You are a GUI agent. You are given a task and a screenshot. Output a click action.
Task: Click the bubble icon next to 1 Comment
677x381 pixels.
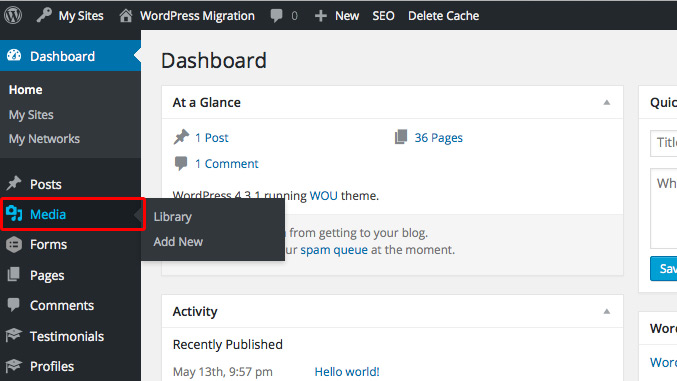[181, 163]
